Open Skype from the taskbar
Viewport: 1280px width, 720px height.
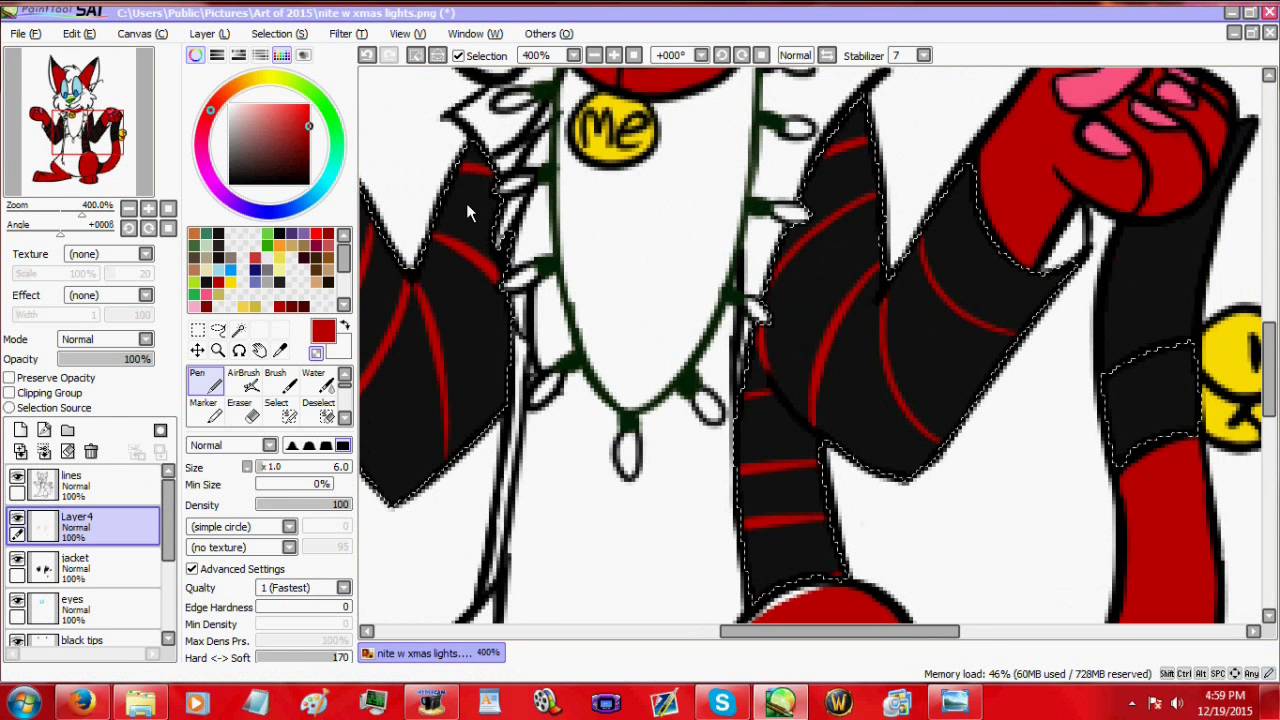point(722,703)
